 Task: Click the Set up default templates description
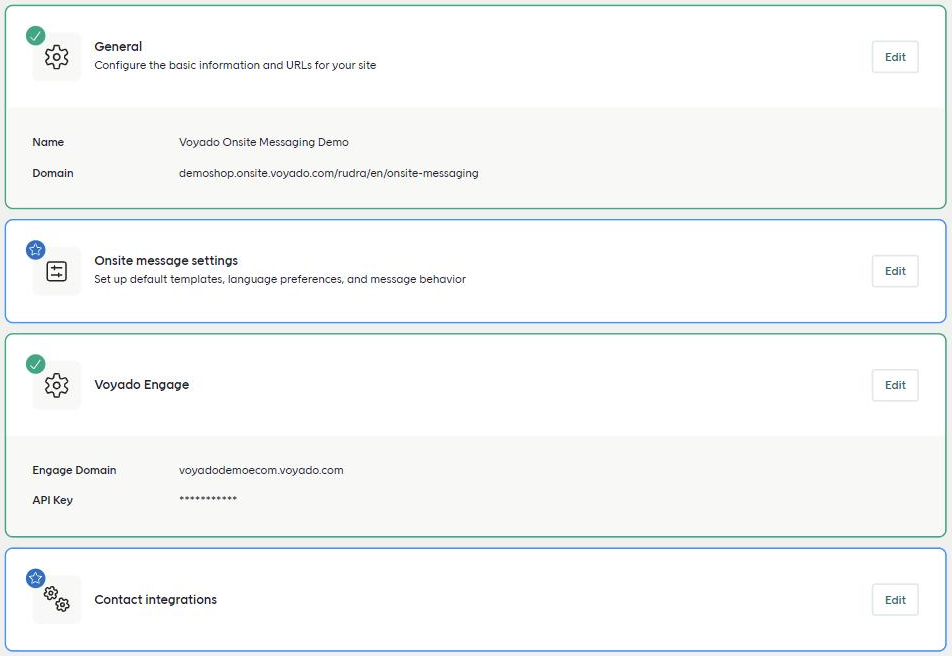pos(280,279)
